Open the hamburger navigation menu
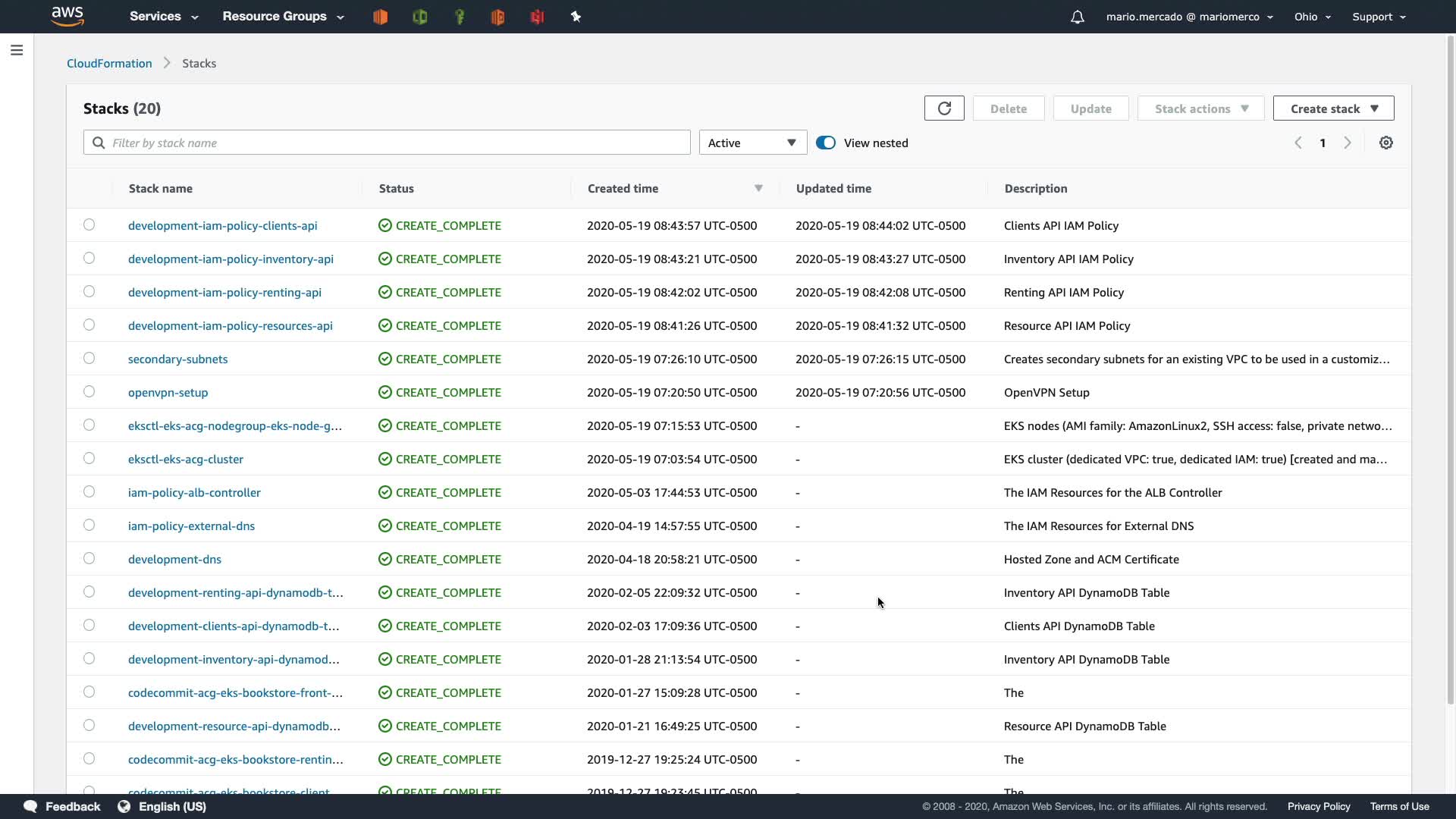This screenshot has width=1456, height=819. coord(17,50)
